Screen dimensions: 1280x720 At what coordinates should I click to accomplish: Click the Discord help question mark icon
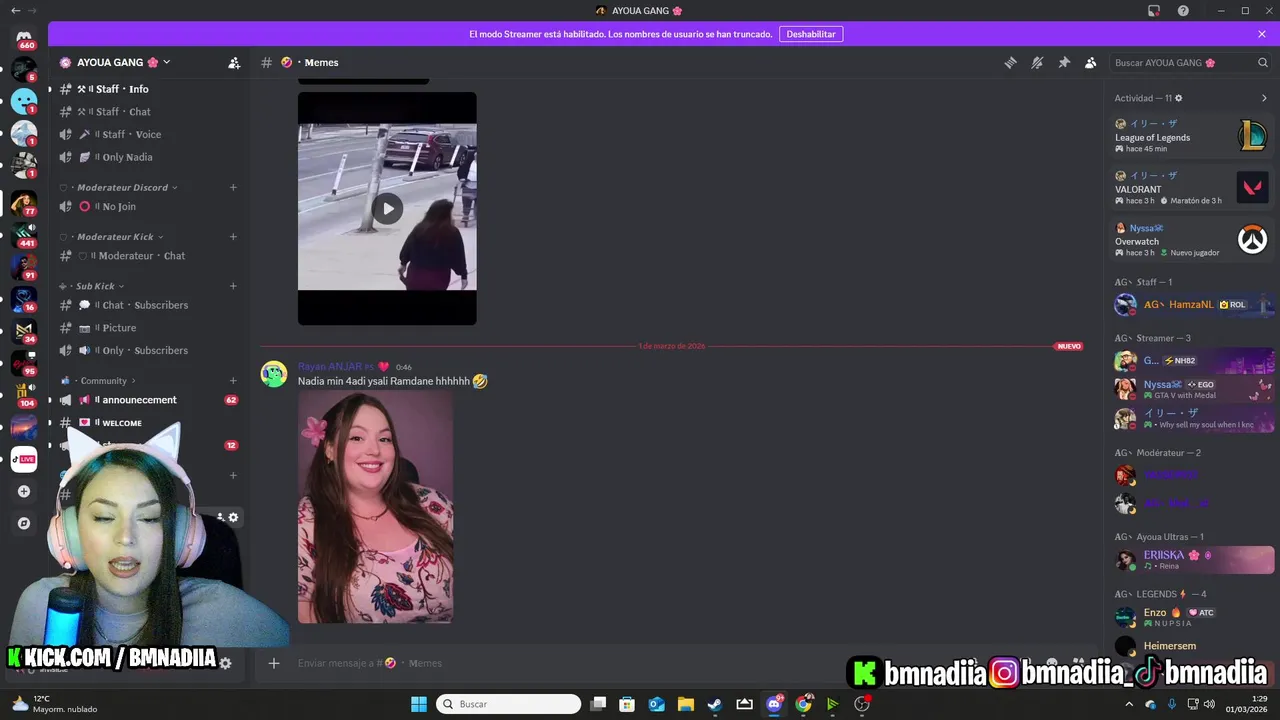point(1183,11)
